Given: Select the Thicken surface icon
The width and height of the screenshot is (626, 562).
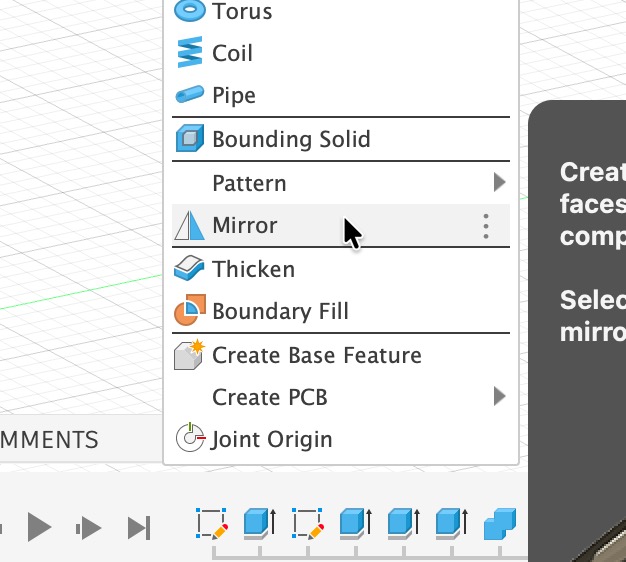Looking at the screenshot, I should coord(189,269).
